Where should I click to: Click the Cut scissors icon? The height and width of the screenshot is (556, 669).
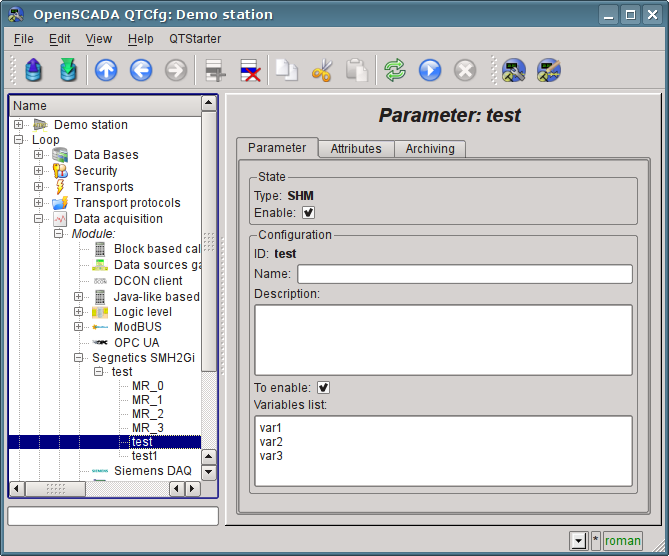[x=322, y=70]
